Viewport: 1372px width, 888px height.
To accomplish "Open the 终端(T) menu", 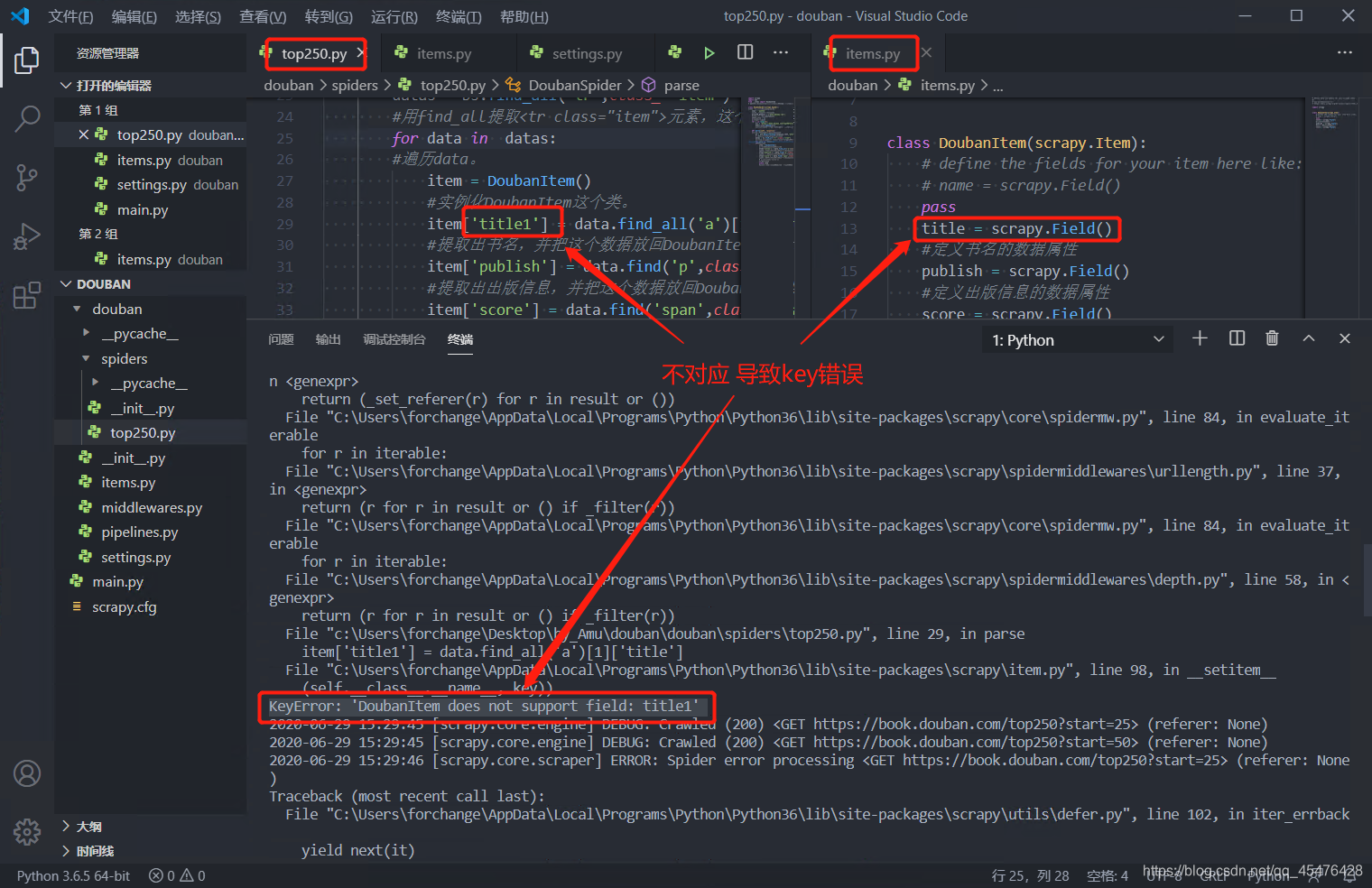I will [459, 16].
